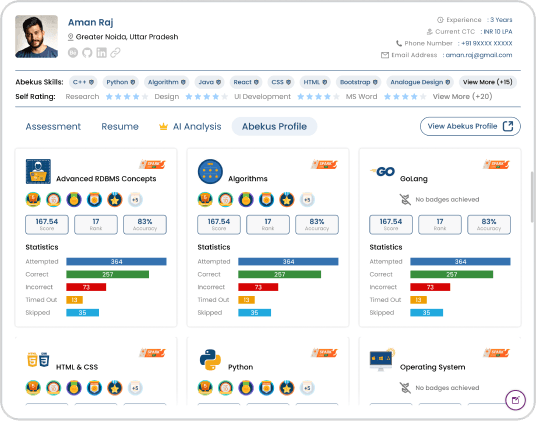Click the React skill chip
The height and width of the screenshot is (421, 536).
pos(246,82)
